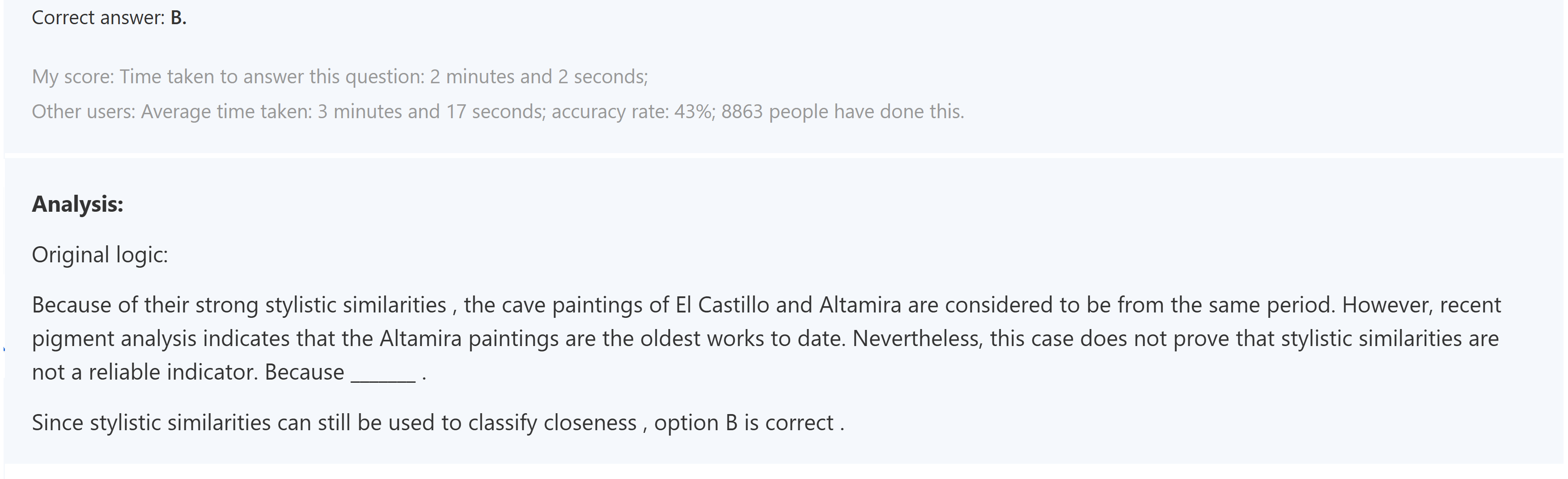Screen dimensions: 1568x479
Task: Click the first 'Altamira' in the paragraph
Action: coord(860,305)
